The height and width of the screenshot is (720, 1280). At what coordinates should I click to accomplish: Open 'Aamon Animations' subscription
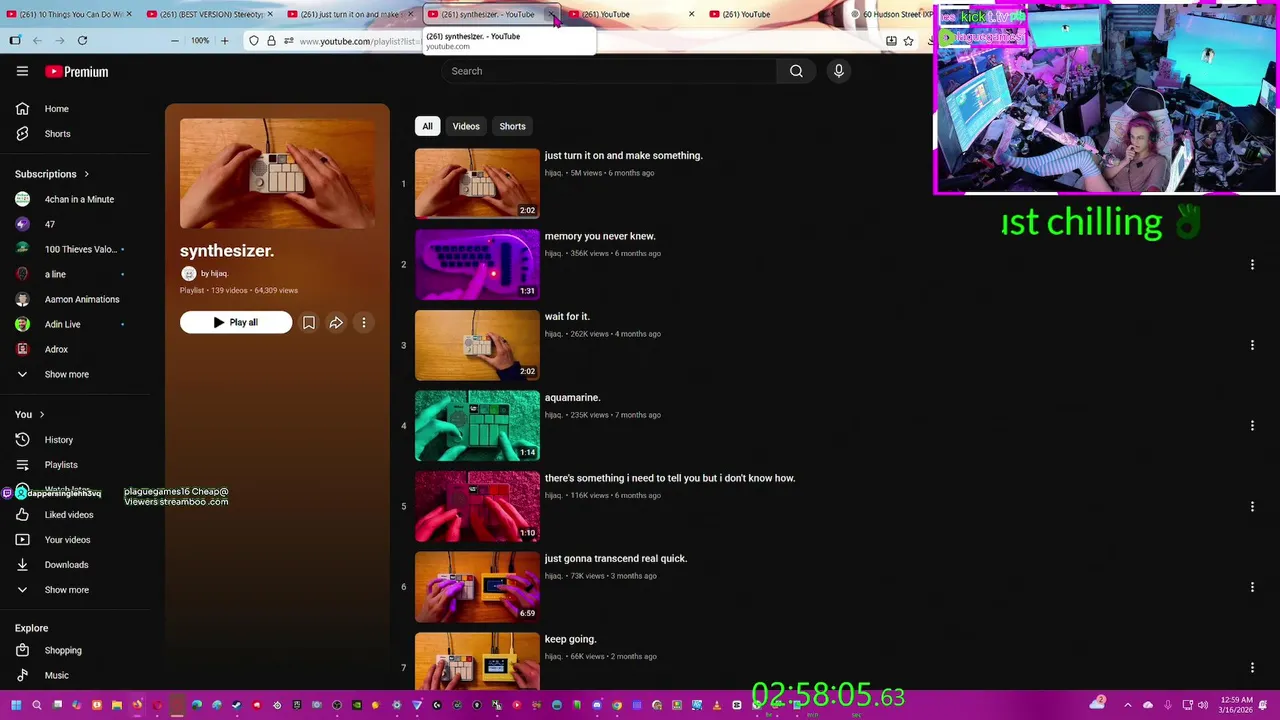click(81, 299)
